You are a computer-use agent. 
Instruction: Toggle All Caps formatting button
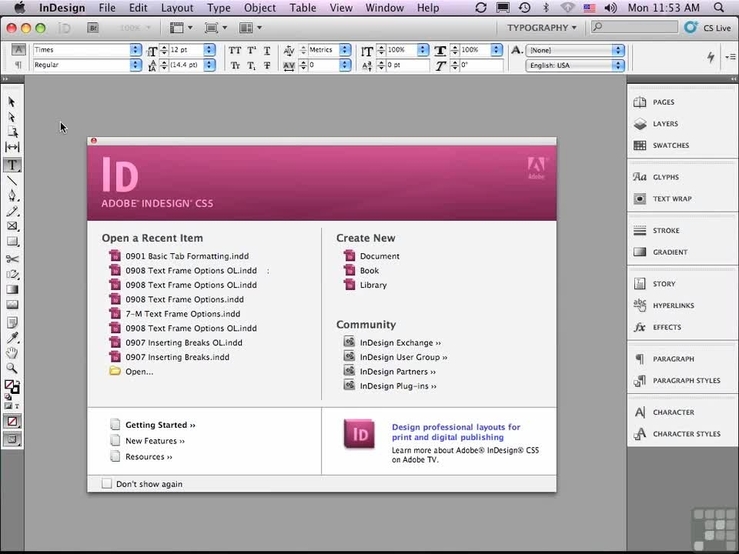click(235, 50)
